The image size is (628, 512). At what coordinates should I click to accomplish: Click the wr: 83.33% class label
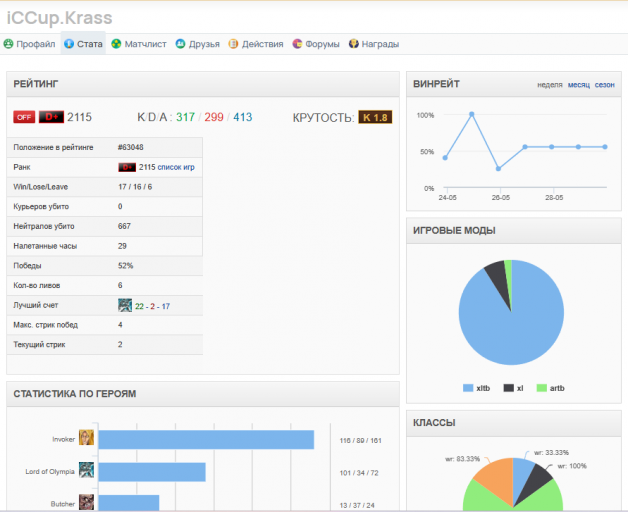(462, 459)
